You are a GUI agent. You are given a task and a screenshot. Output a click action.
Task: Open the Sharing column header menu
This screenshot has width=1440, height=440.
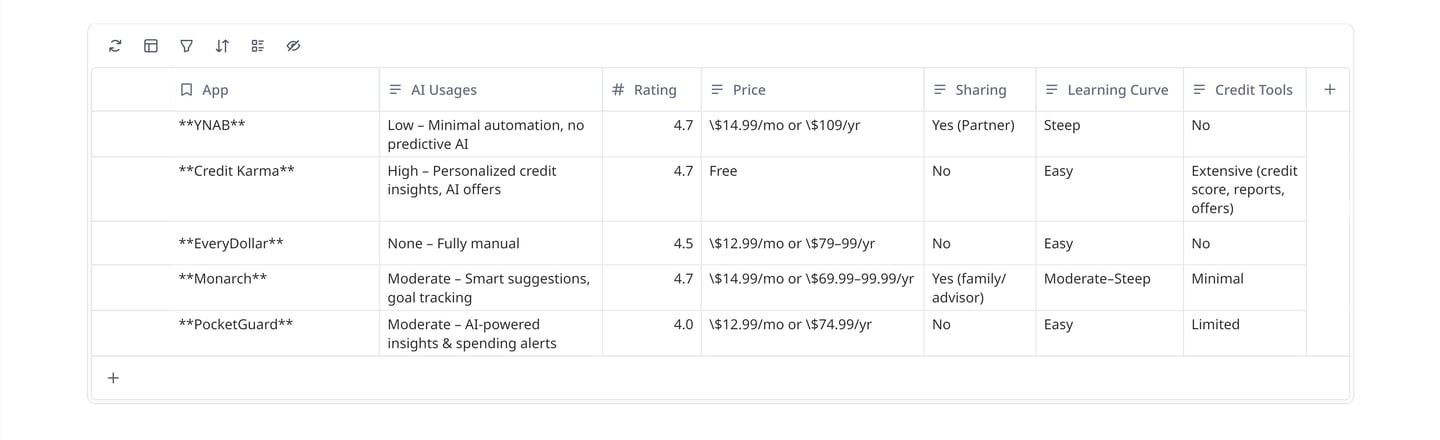pos(980,90)
